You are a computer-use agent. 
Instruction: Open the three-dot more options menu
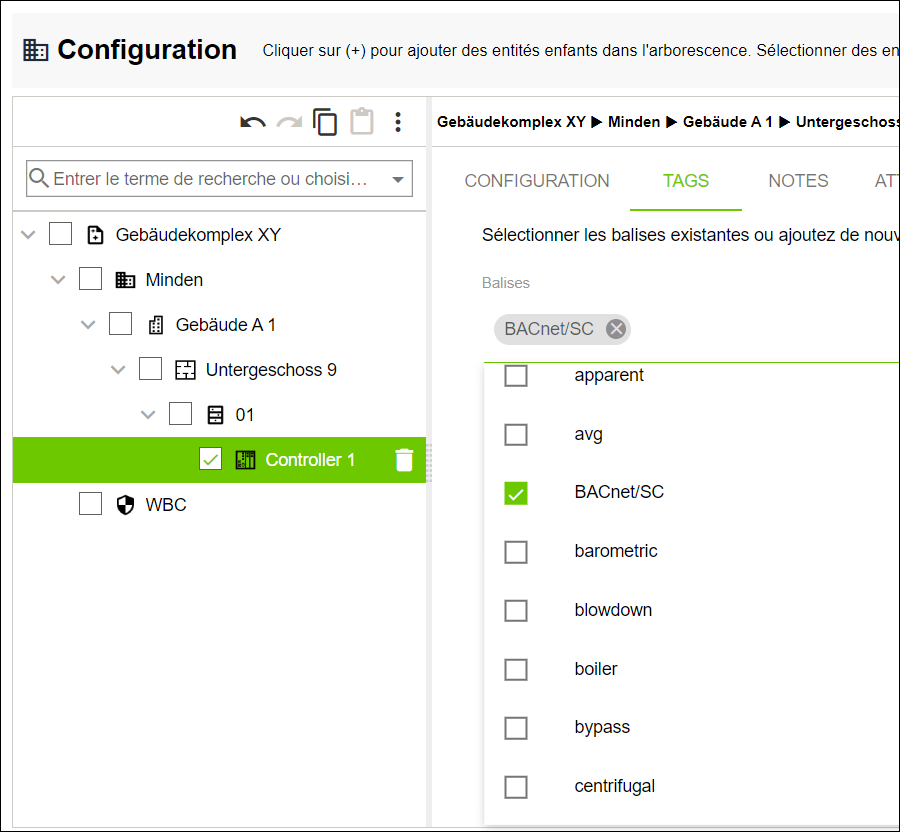tap(398, 122)
